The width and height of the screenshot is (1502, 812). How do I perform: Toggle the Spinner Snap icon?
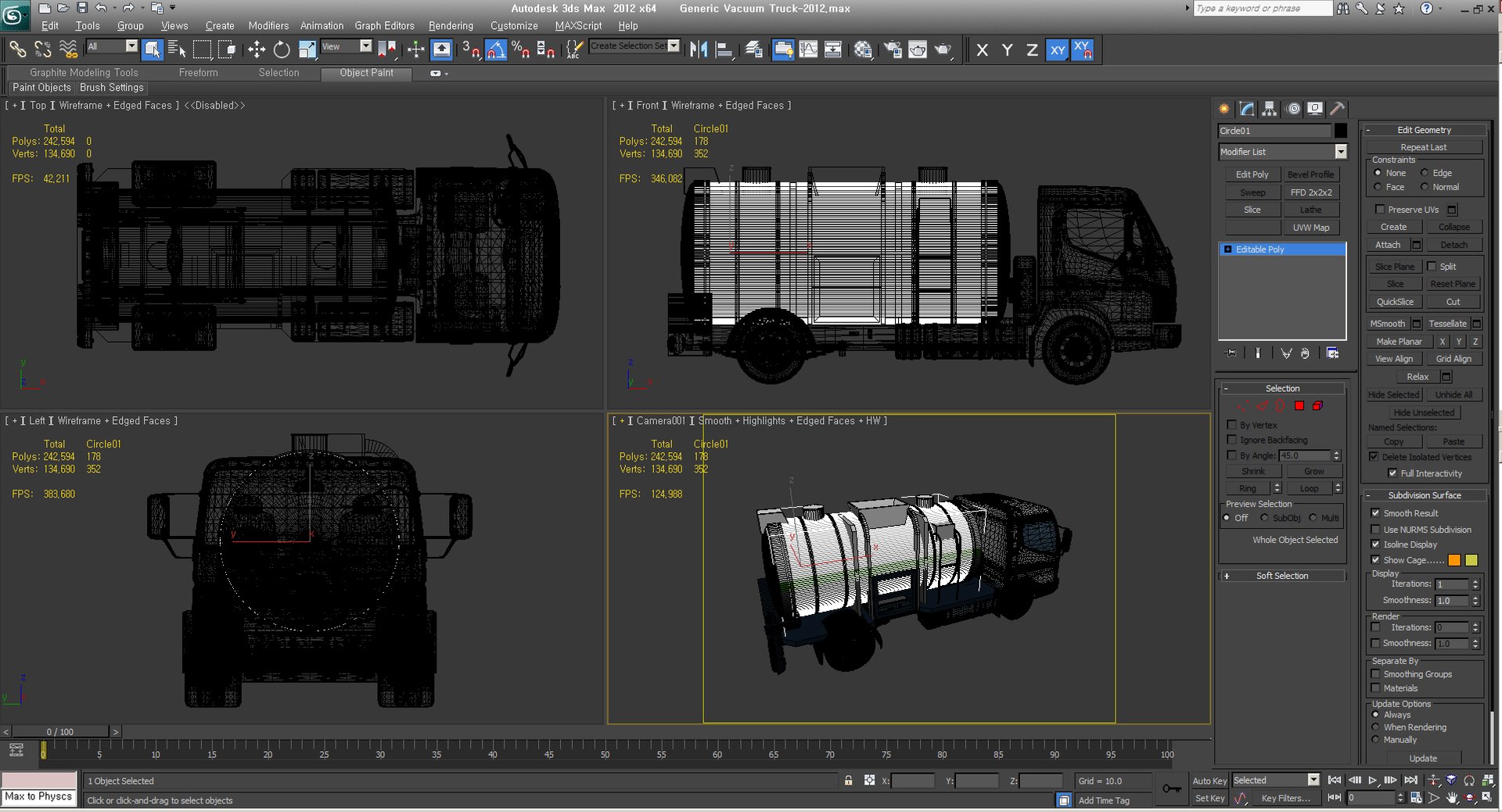pyautogui.click(x=546, y=49)
